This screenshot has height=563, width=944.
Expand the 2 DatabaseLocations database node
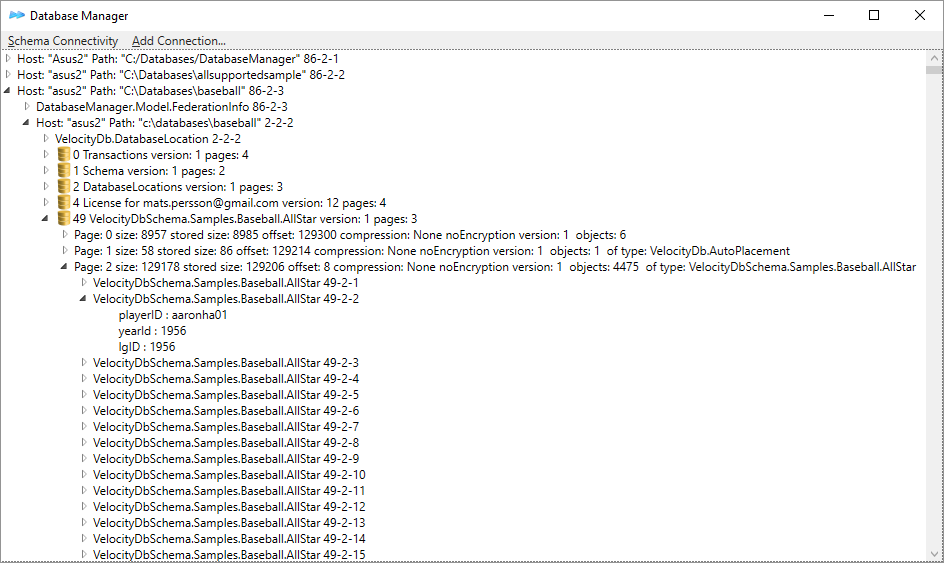[x=46, y=187]
